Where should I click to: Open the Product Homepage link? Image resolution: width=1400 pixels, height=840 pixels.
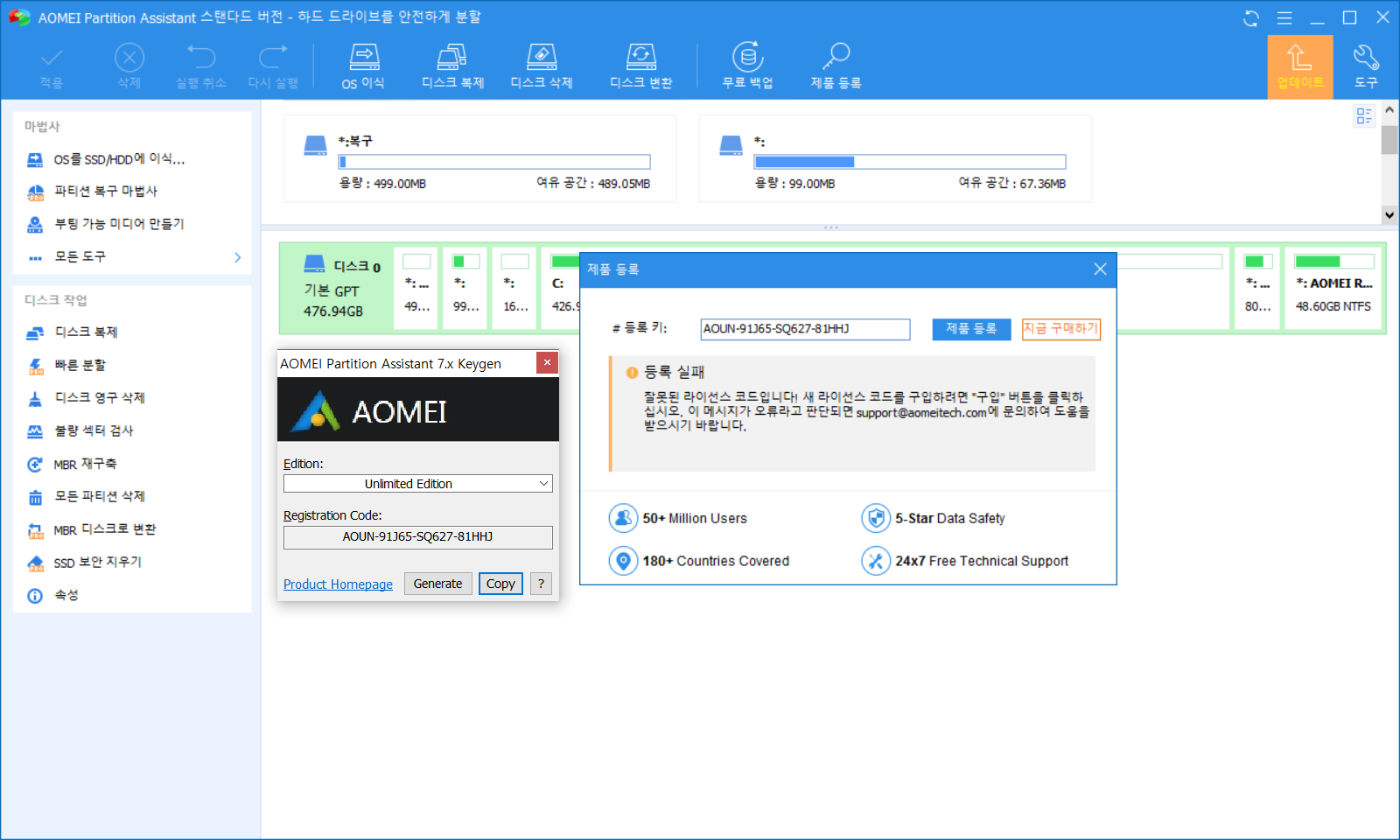338,584
